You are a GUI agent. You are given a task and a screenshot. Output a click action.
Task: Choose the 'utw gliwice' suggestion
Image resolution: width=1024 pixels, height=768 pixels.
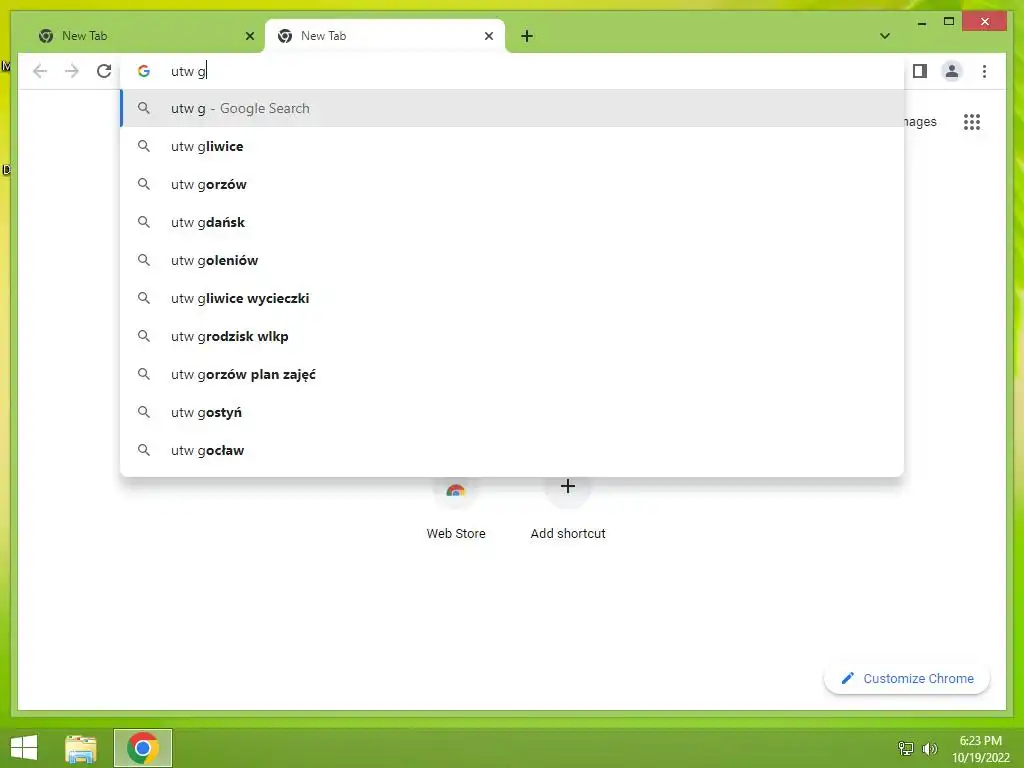pos(513,146)
